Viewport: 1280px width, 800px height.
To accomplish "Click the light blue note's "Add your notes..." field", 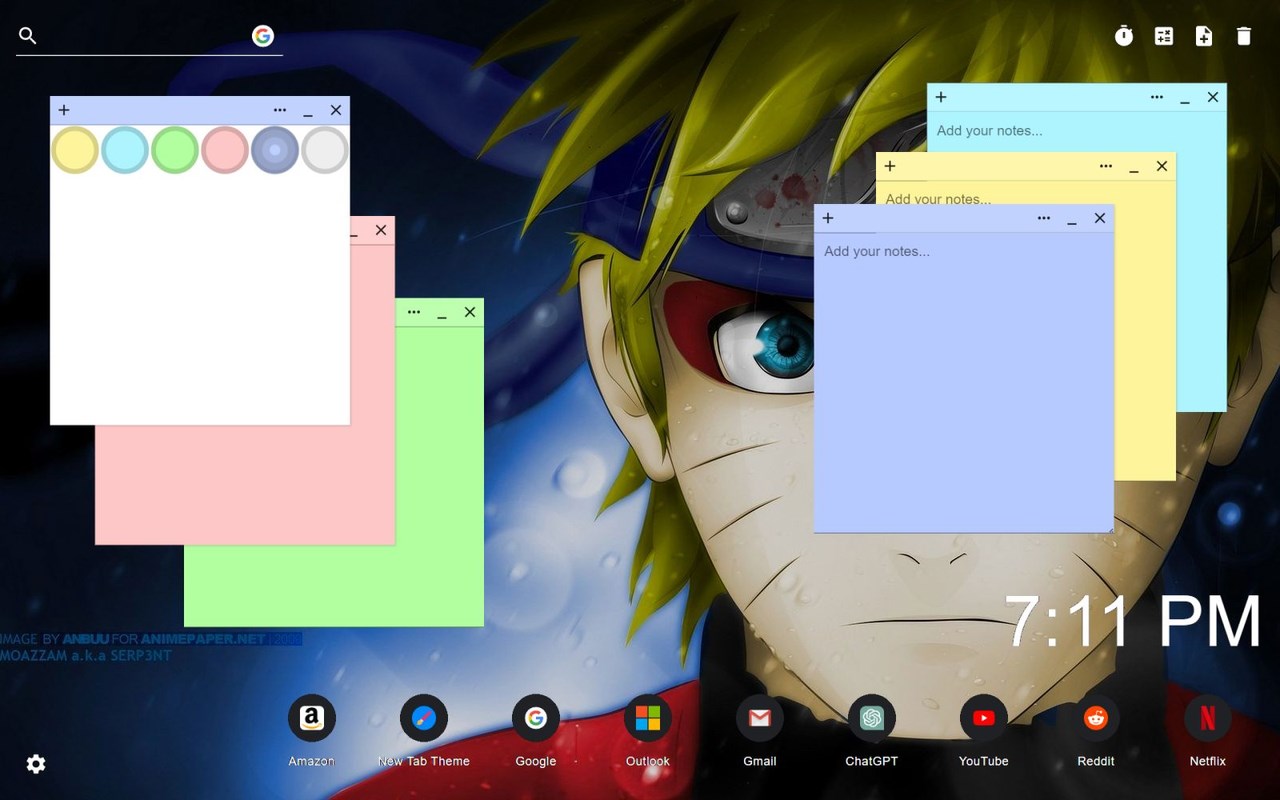I will click(x=1076, y=131).
